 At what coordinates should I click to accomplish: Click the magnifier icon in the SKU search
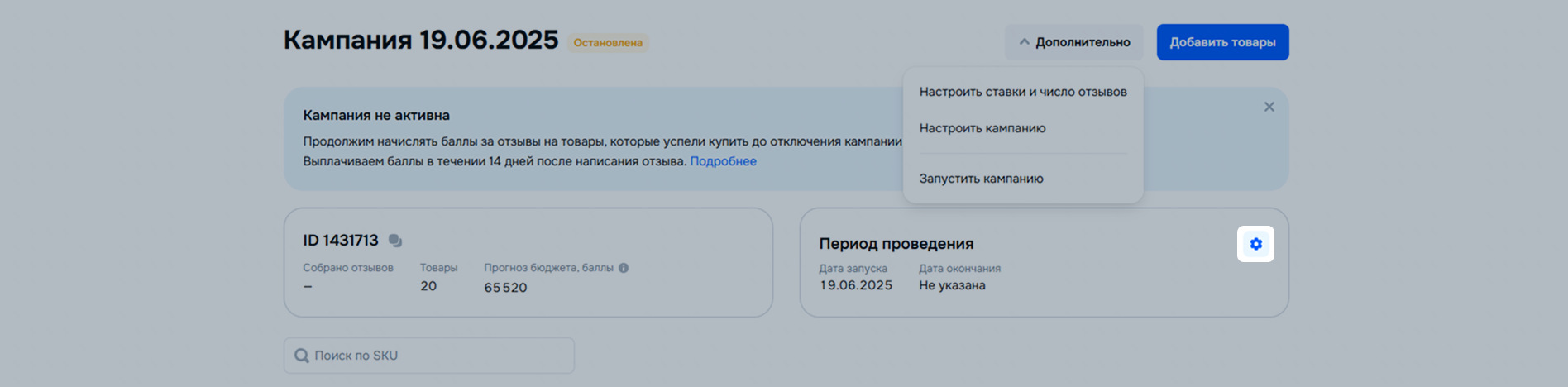tap(302, 356)
